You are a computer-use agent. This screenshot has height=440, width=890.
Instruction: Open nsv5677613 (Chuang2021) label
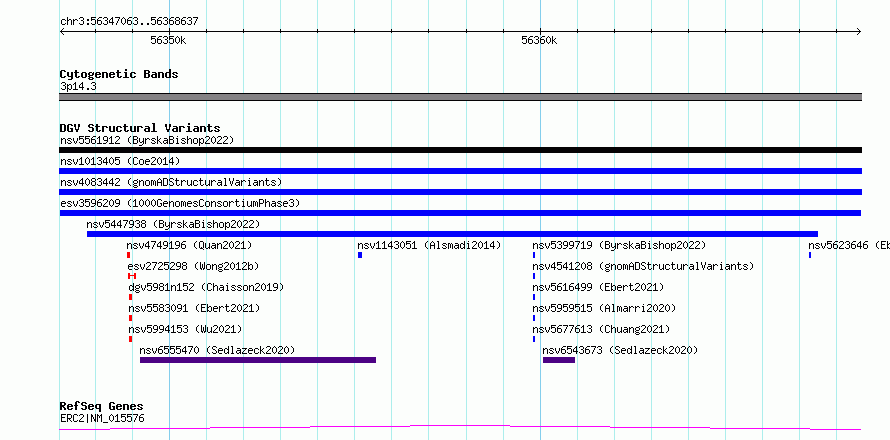[x=601, y=329]
